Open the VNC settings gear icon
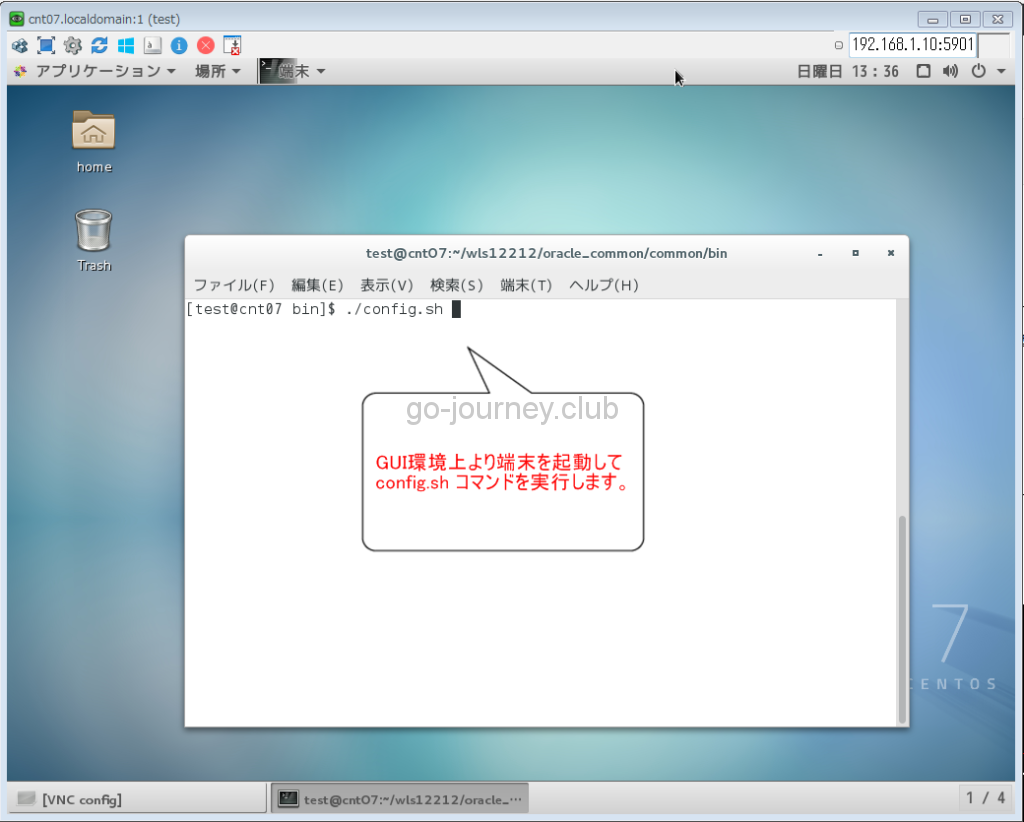 click(71, 45)
